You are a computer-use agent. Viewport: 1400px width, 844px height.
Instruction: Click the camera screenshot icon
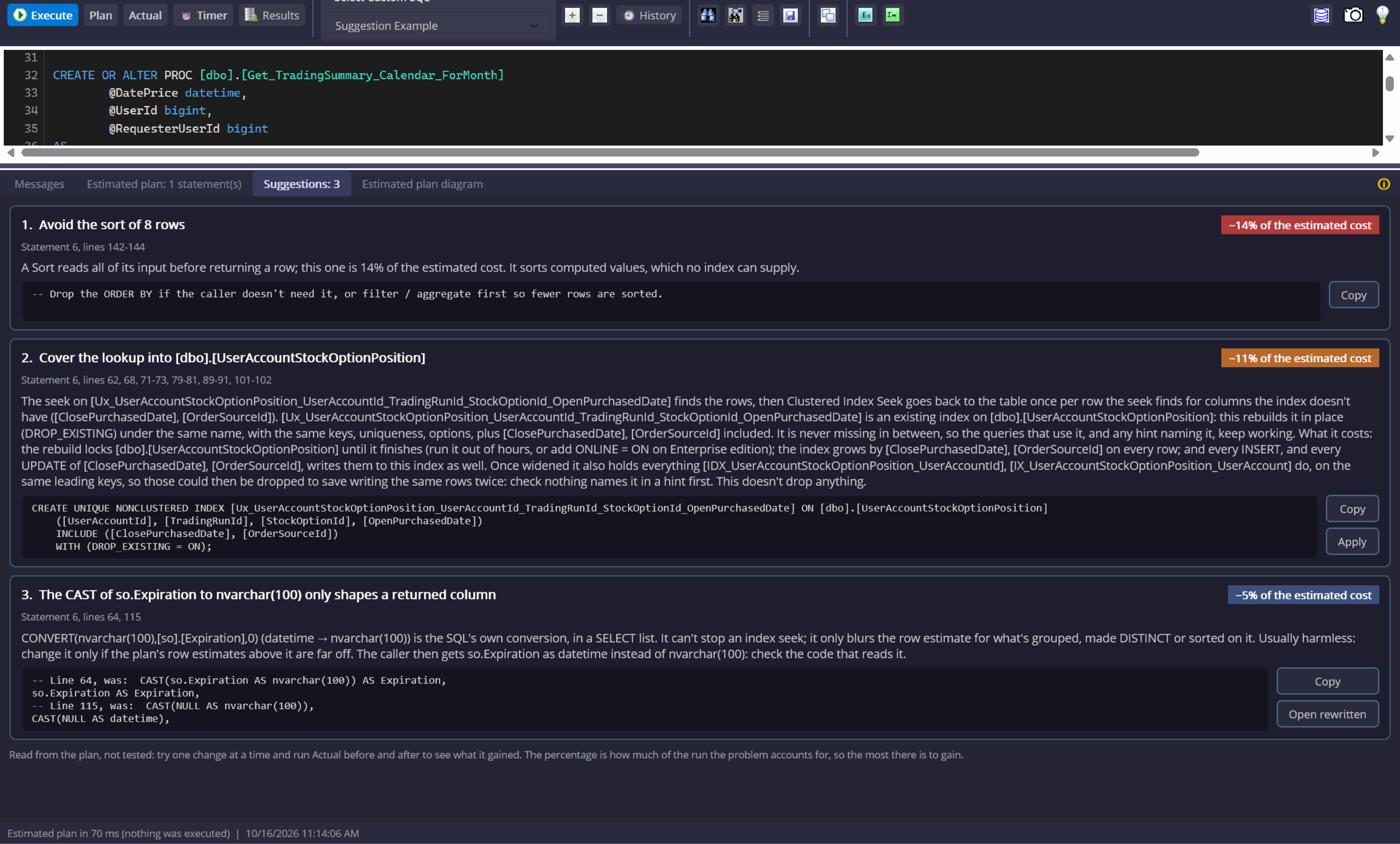(x=1353, y=15)
